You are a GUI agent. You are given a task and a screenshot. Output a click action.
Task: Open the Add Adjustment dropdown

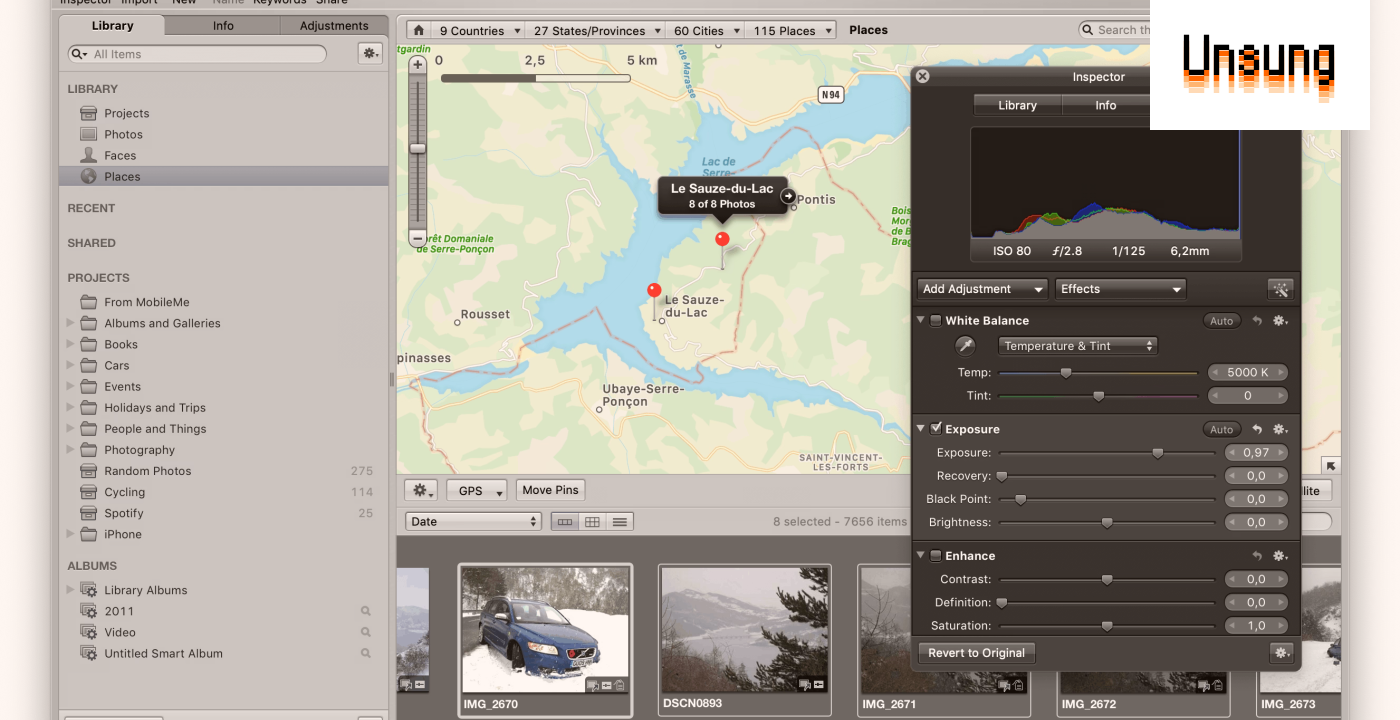tap(981, 289)
